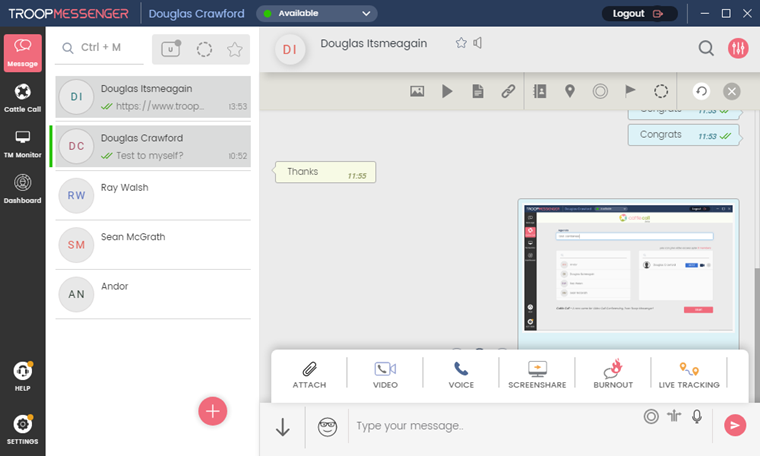Open Settings in the sidebar
This screenshot has height=456, width=760.
pos(22,430)
